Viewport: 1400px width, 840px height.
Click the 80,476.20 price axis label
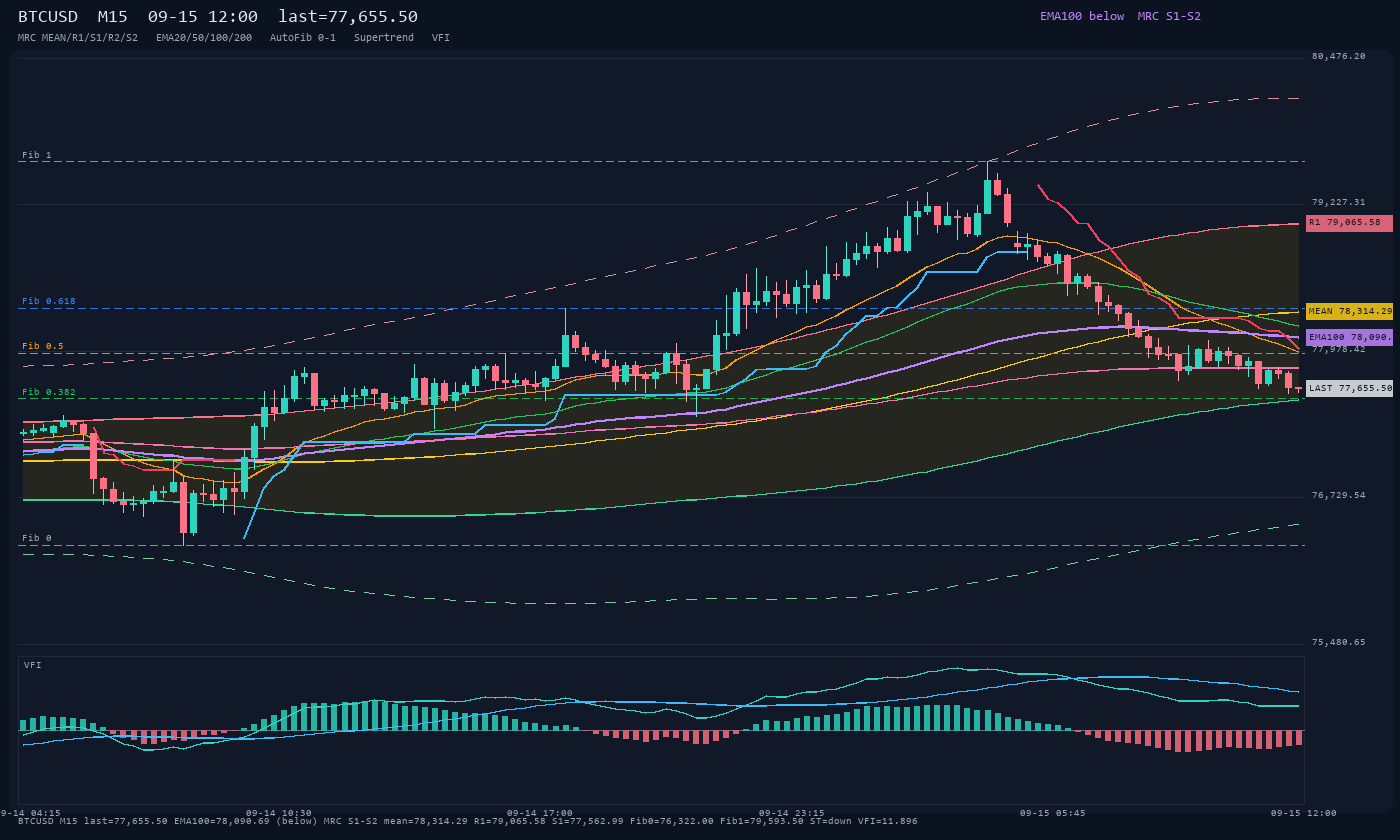tap(1338, 56)
